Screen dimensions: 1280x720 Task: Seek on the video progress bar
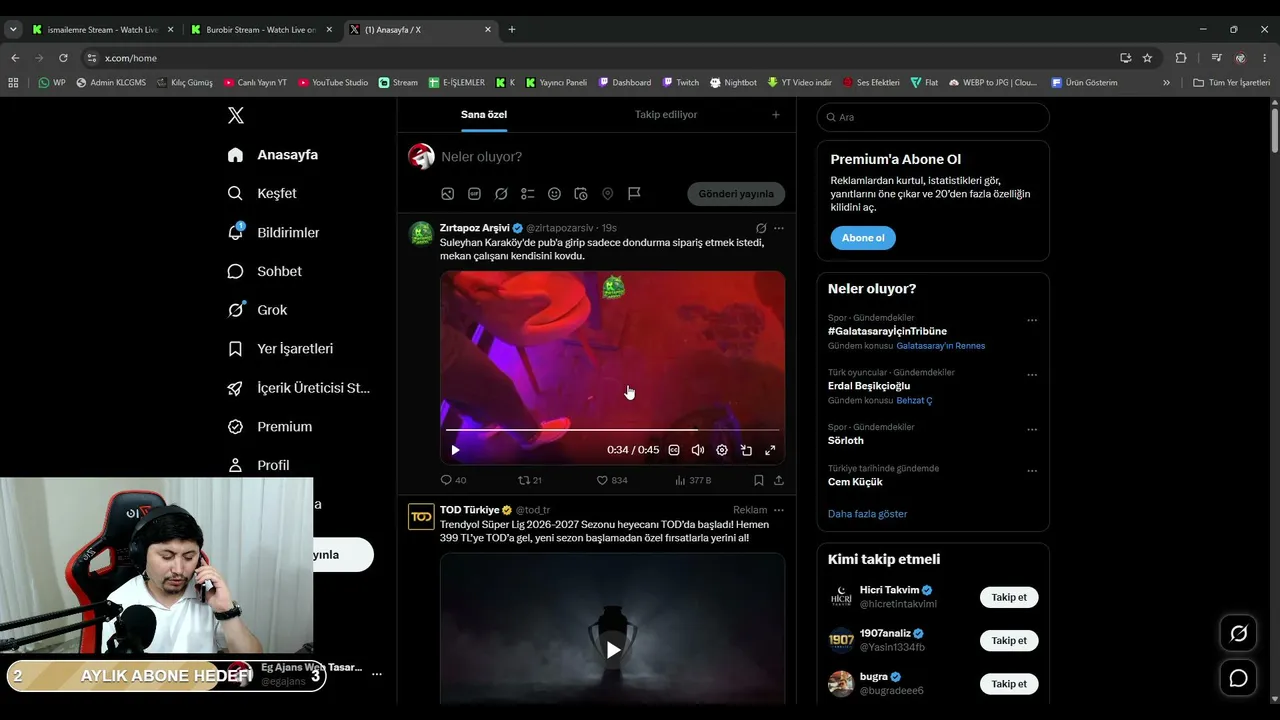[612, 430]
